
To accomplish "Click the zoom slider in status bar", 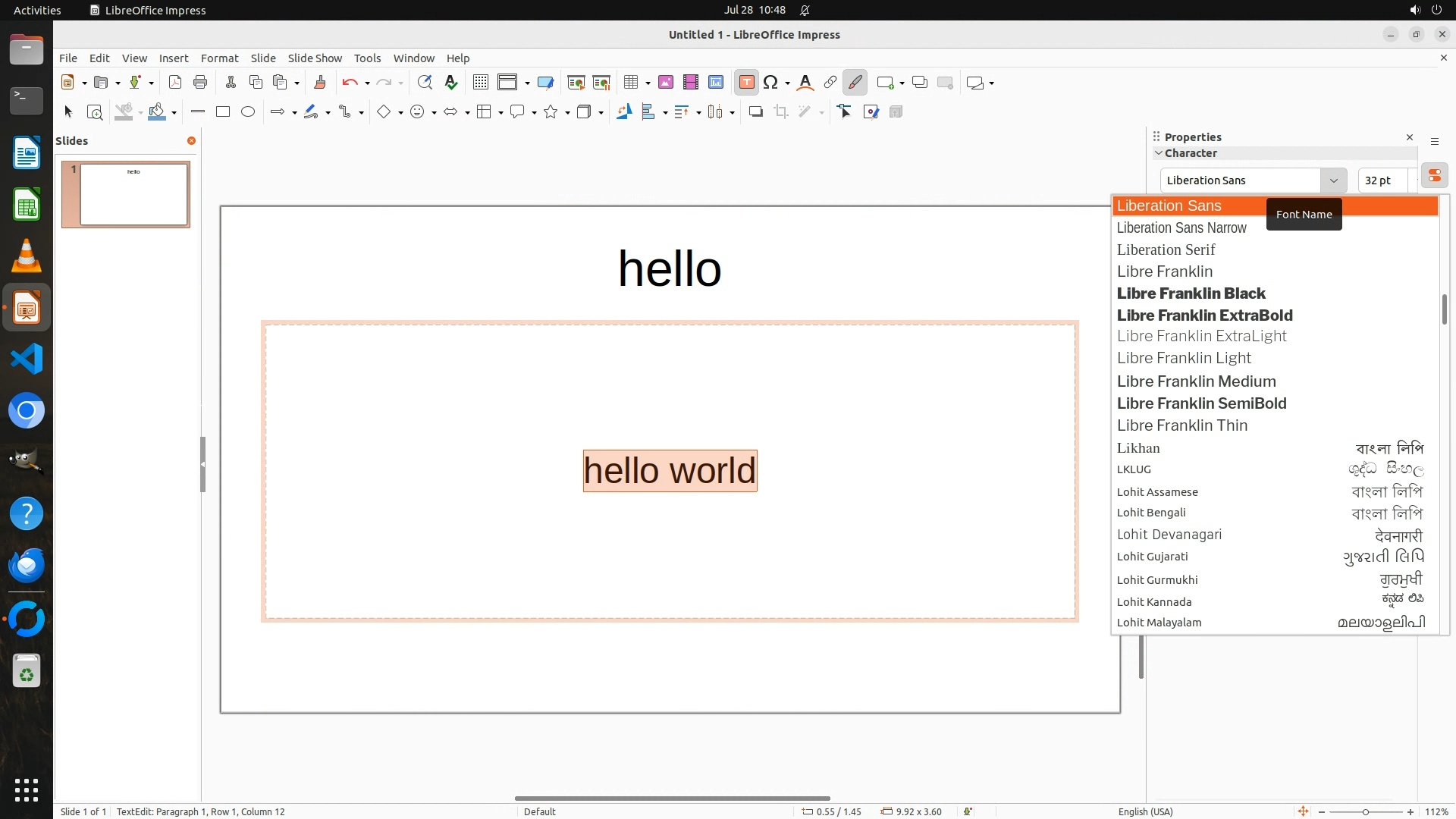I will point(1365,811).
